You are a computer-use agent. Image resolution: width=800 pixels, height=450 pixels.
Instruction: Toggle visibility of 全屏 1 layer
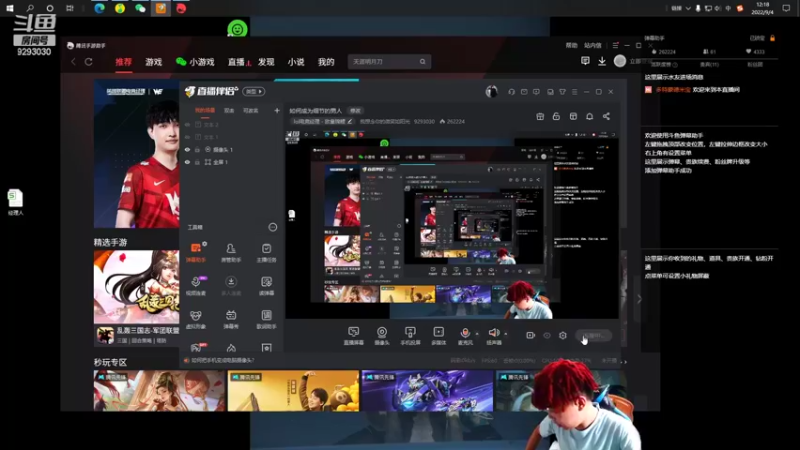187,162
